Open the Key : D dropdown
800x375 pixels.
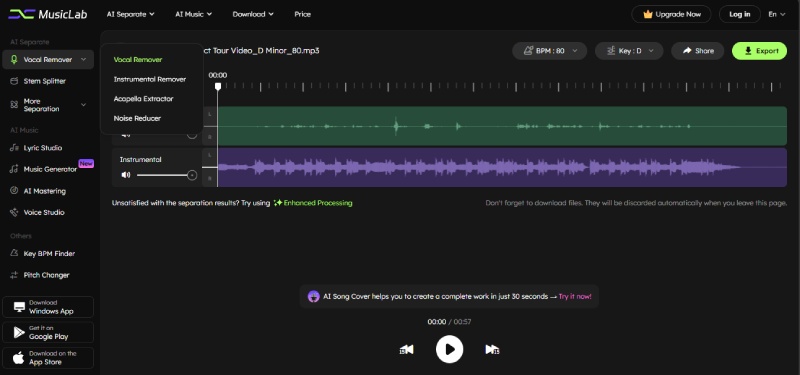tap(629, 51)
